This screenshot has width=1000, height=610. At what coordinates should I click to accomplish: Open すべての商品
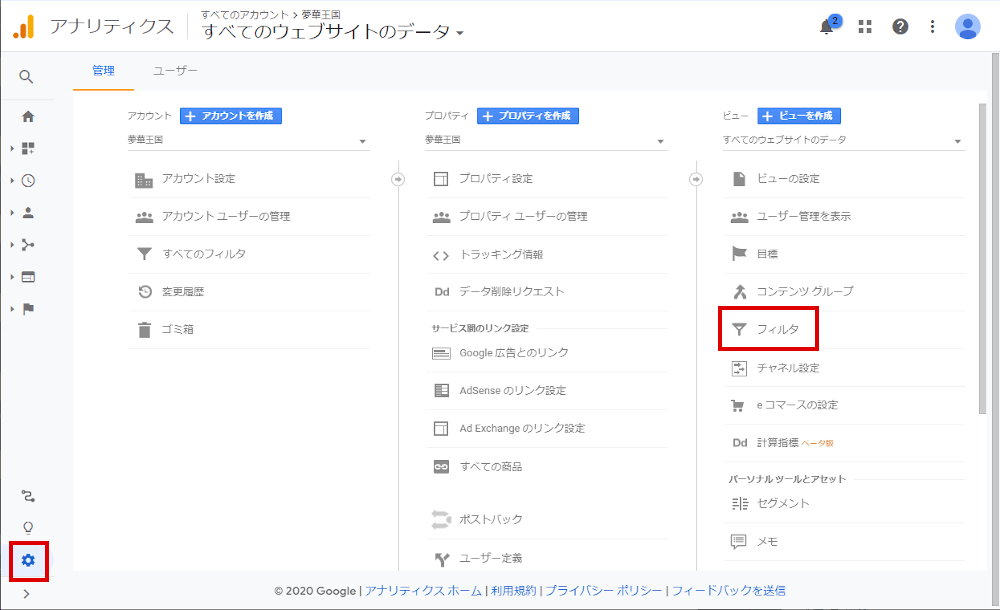tap(547, 467)
